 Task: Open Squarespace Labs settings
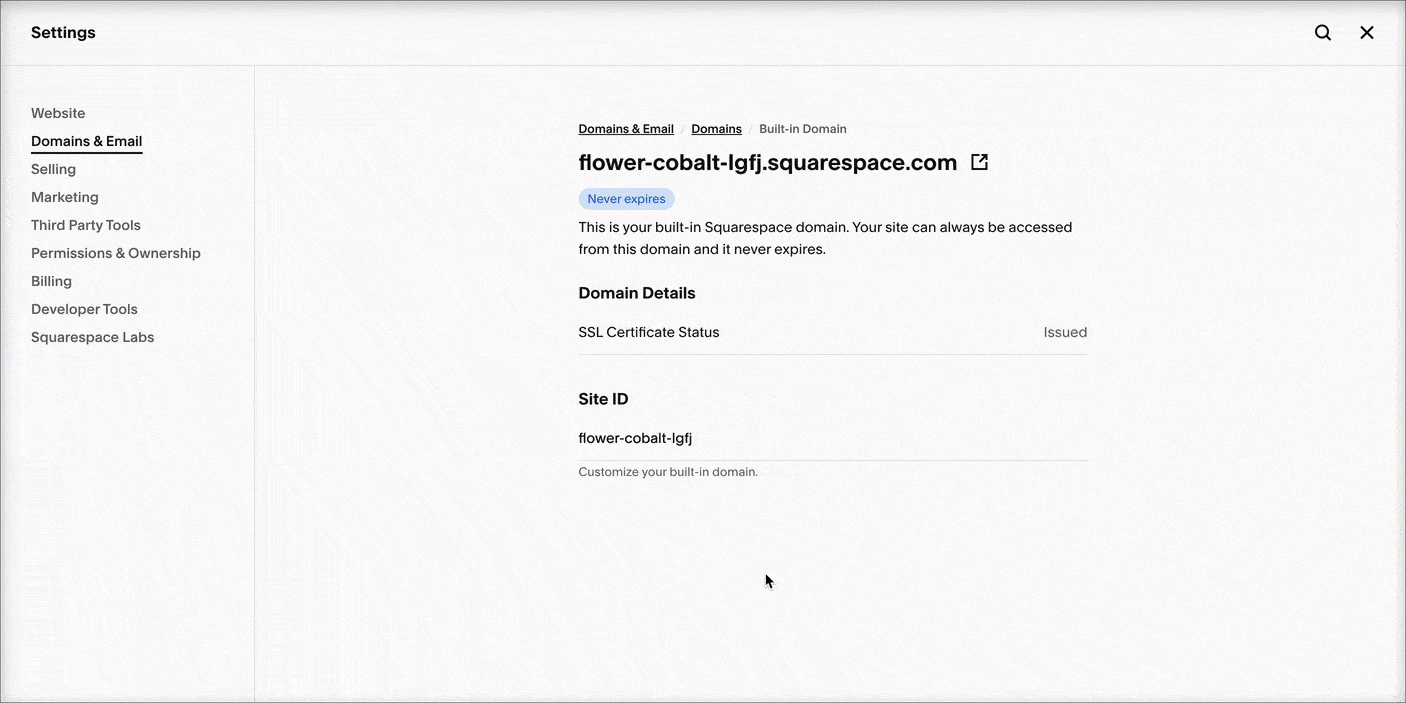pyautogui.click(x=93, y=337)
